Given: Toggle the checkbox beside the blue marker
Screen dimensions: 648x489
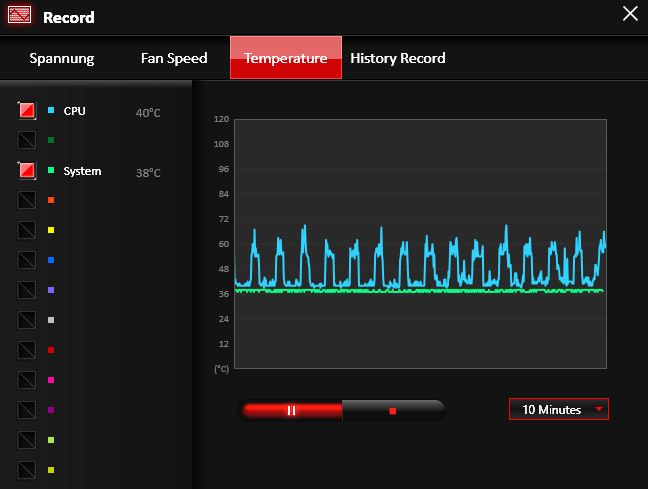Looking at the screenshot, I should tap(27, 260).
